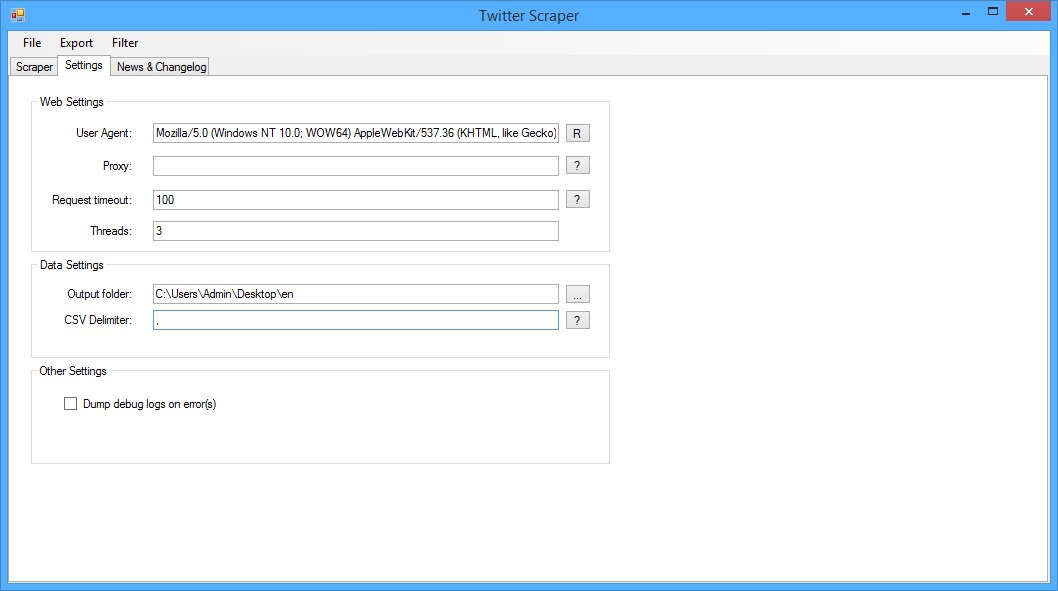Click the Proxy help question button
The height and width of the screenshot is (591, 1058).
pyautogui.click(x=577, y=165)
